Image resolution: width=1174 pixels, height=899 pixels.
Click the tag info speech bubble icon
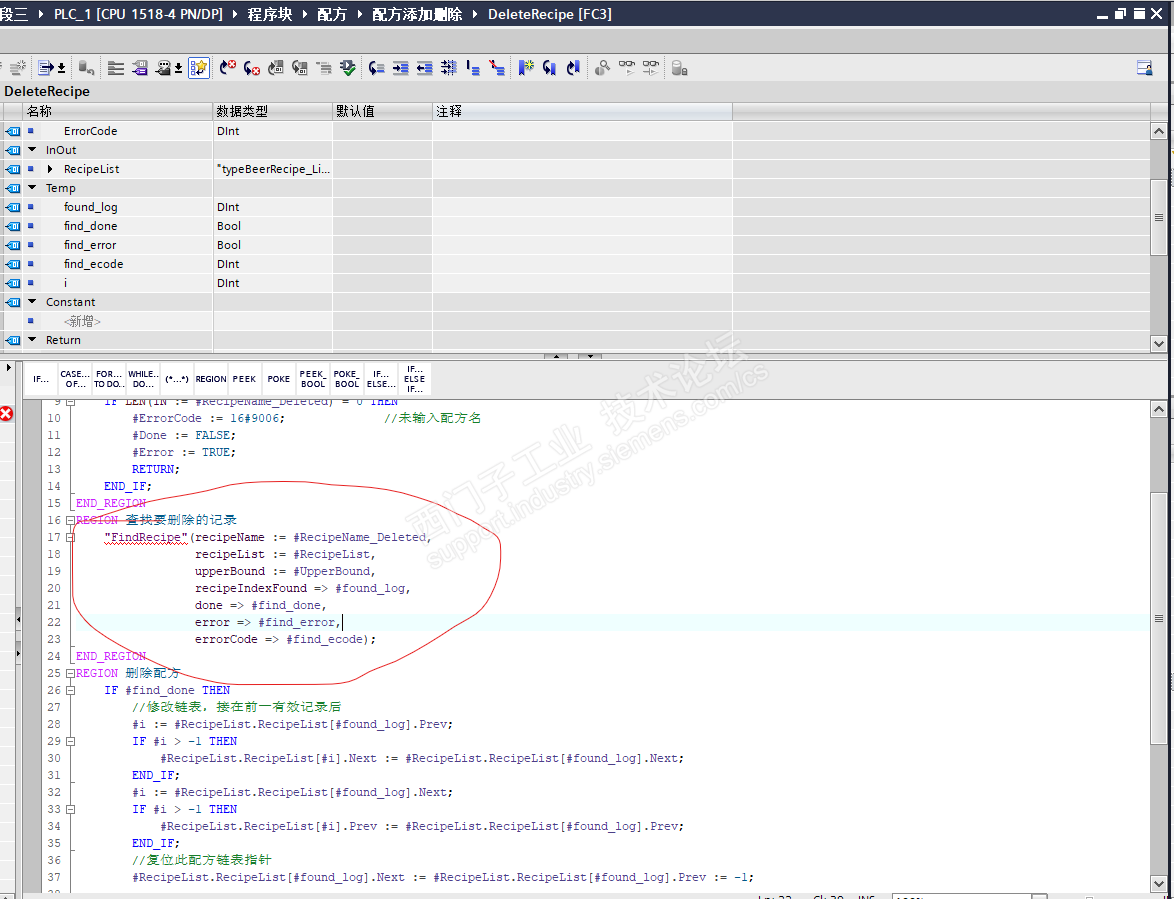pyautogui.click(x=164, y=68)
